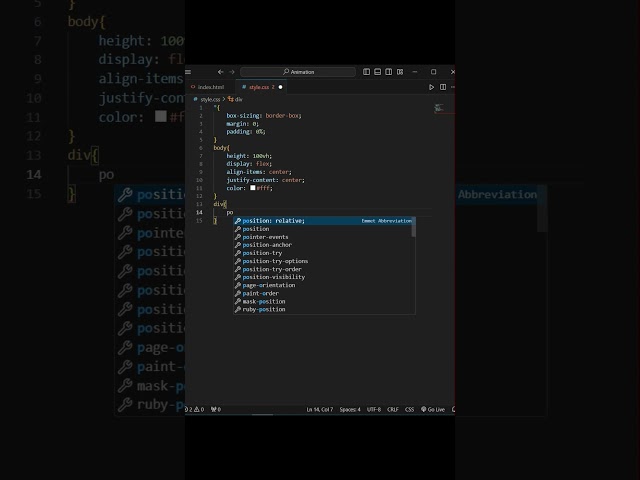Change encoding via 'UTF-8'
The height and width of the screenshot is (480, 640).
point(373,409)
